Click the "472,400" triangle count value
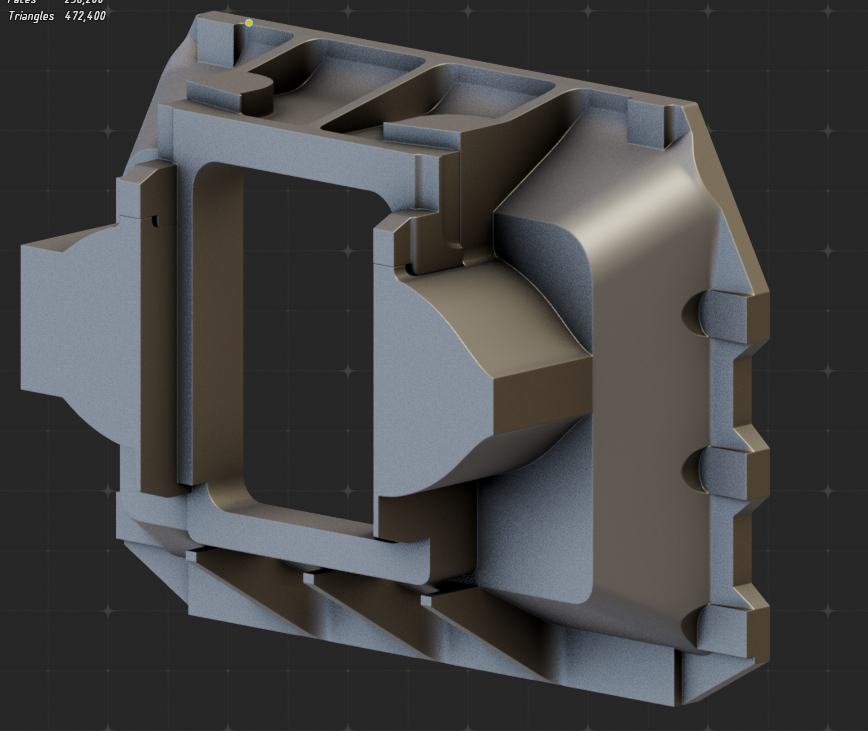This screenshot has width=868, height=731. click(x=85, y=15)
